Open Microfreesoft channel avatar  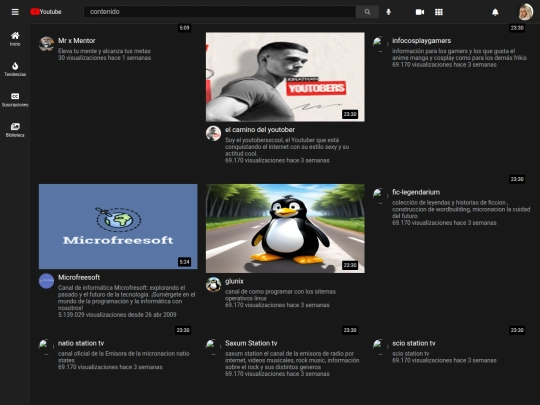(46, 281)
